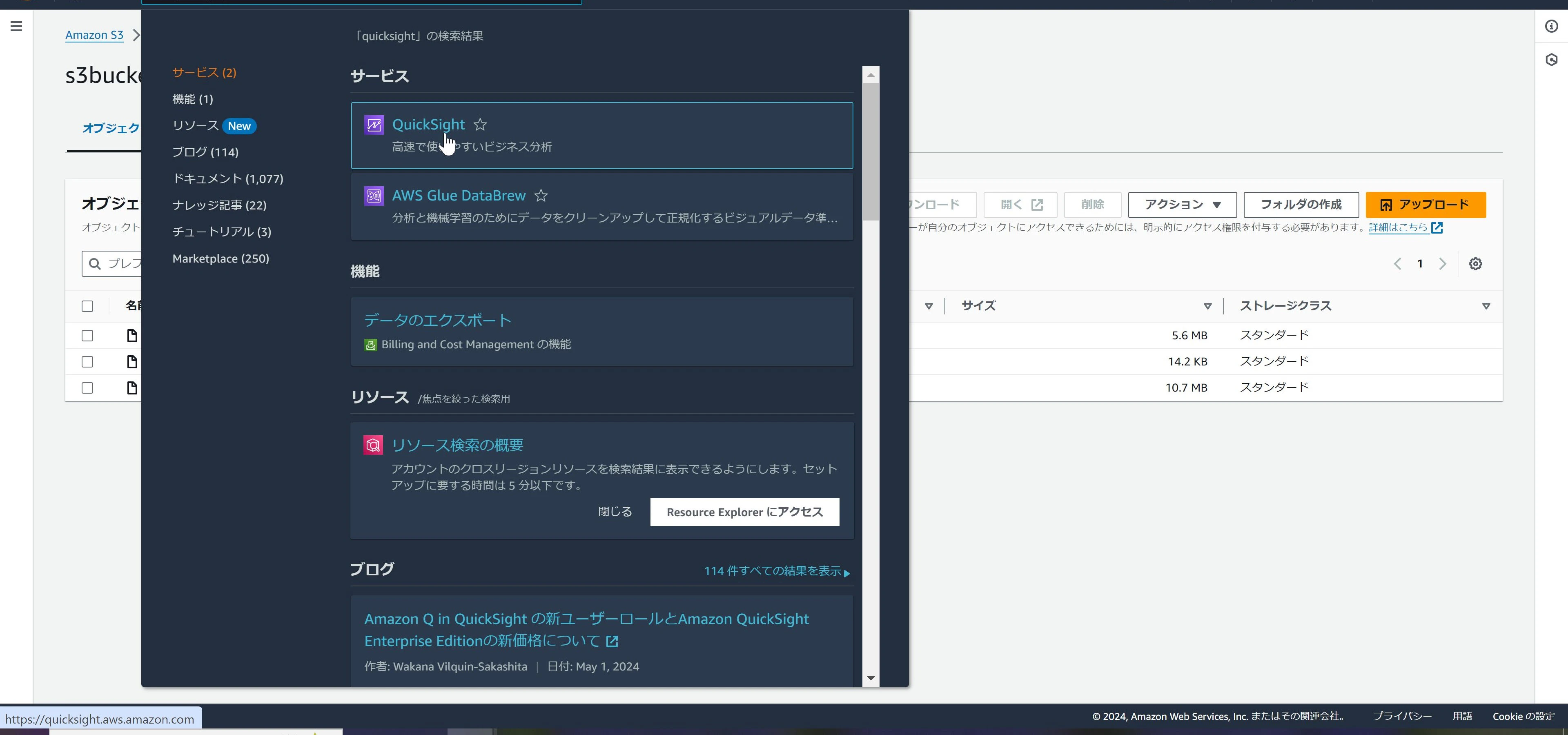
Task: Expand 114 件すべての結果を表示 blog results
Action: point(777,571)
